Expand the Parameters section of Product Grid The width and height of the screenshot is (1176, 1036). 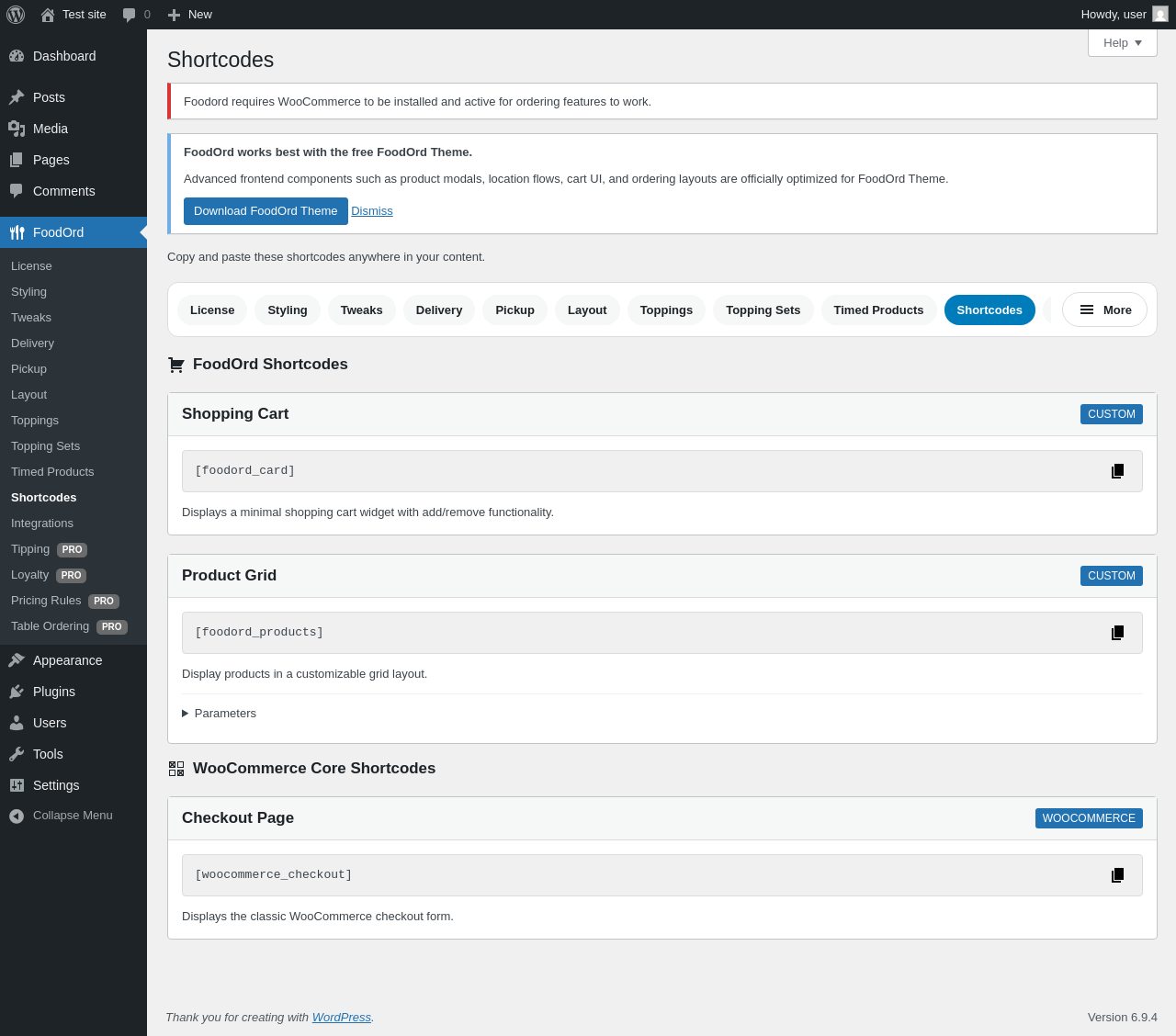coord(219,714)
